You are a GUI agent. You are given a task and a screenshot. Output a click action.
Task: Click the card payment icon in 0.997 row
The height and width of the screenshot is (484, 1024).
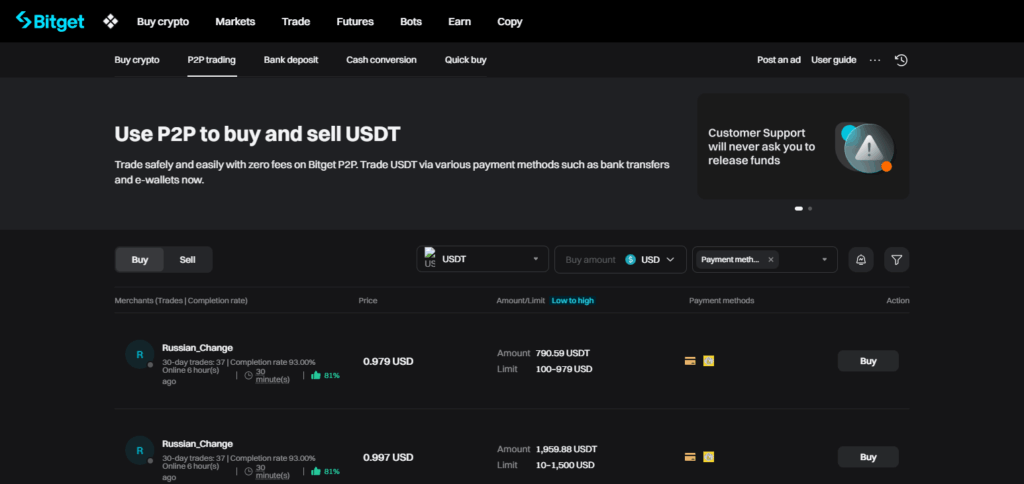point(690,457)
